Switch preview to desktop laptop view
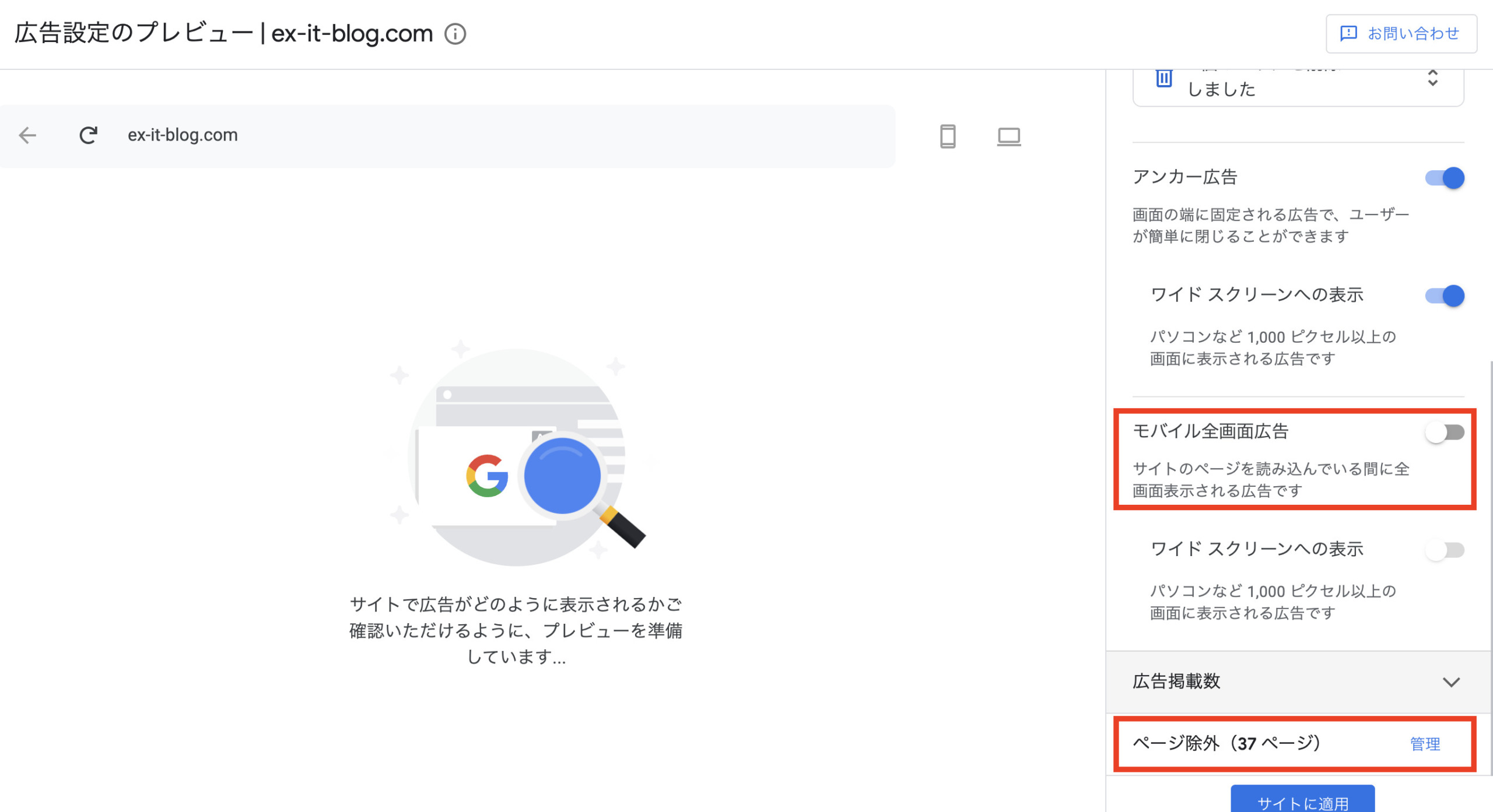 point(1008,137)
